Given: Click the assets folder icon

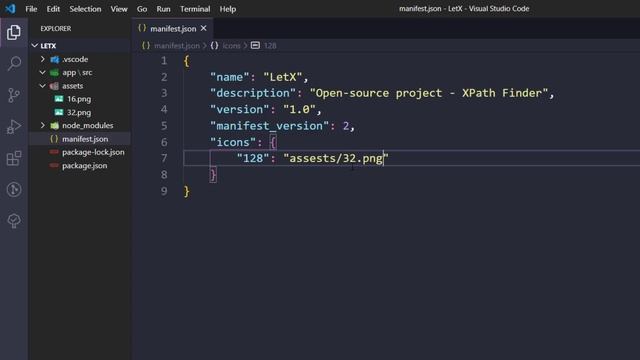Looking at the screenshot, I should pyautogui.click(x=54, y=86).
